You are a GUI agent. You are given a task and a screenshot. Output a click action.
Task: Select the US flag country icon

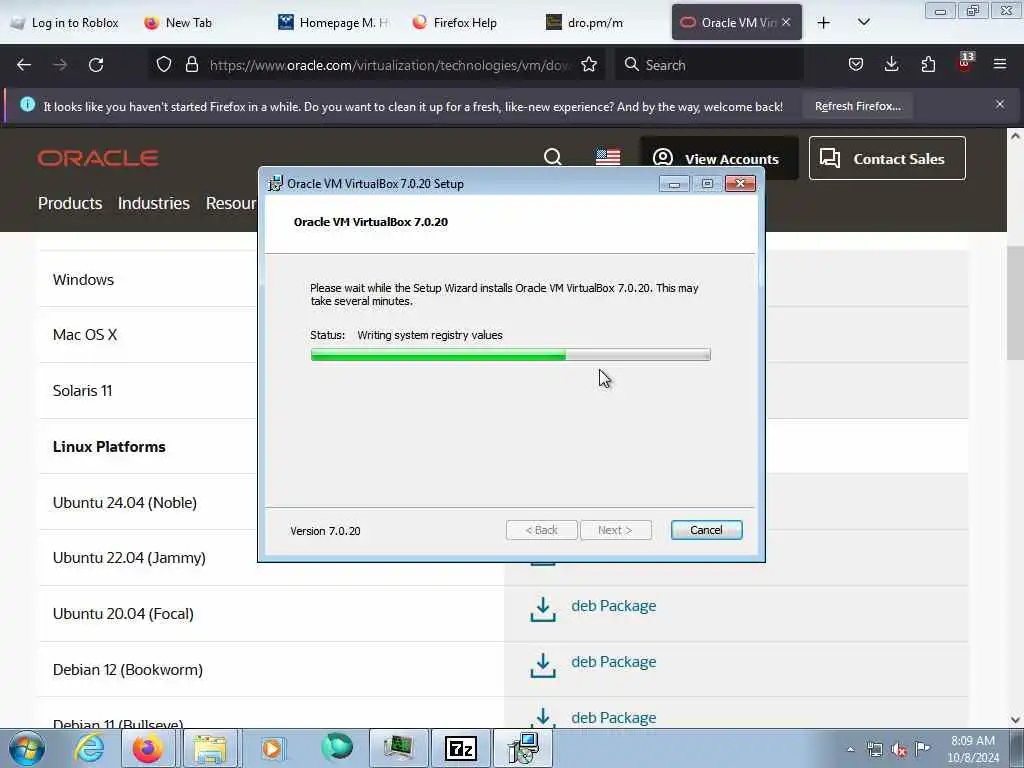tap(608, 157)
